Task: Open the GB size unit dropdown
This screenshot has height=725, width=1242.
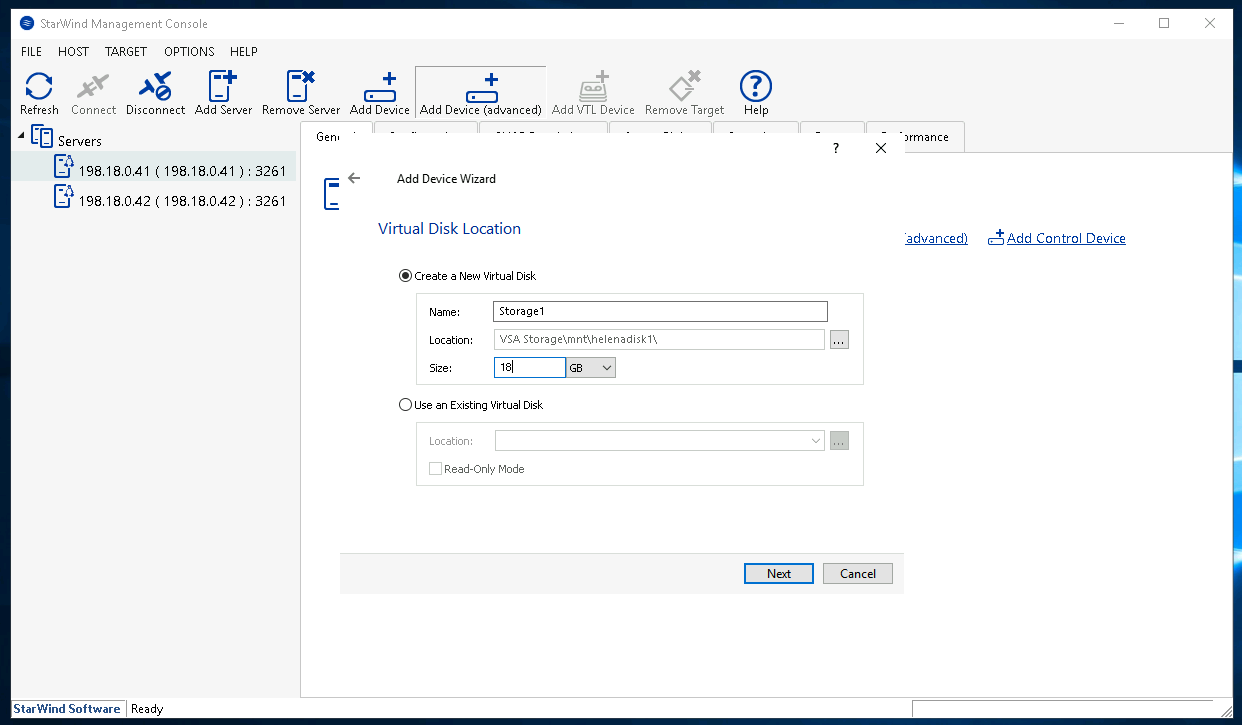Action: coord(591,368)
